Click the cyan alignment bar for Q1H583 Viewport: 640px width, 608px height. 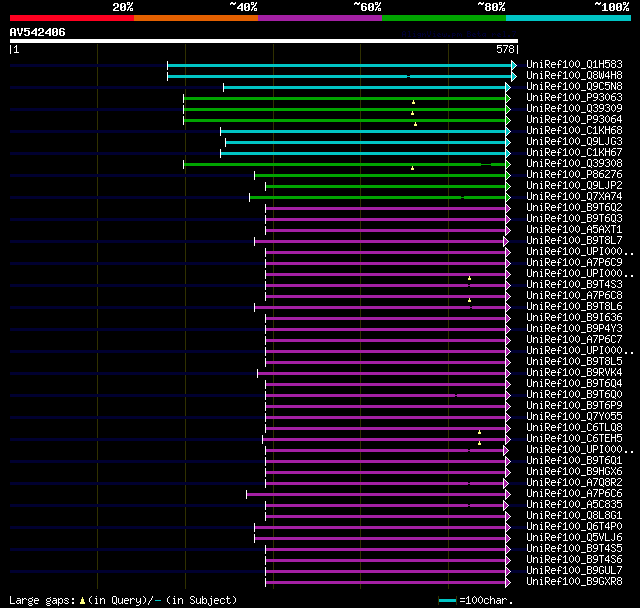340,65
